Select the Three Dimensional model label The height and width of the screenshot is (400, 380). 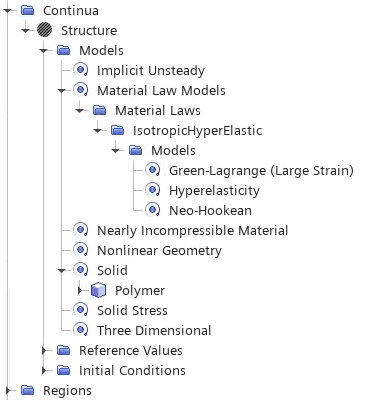coord(154,330)
